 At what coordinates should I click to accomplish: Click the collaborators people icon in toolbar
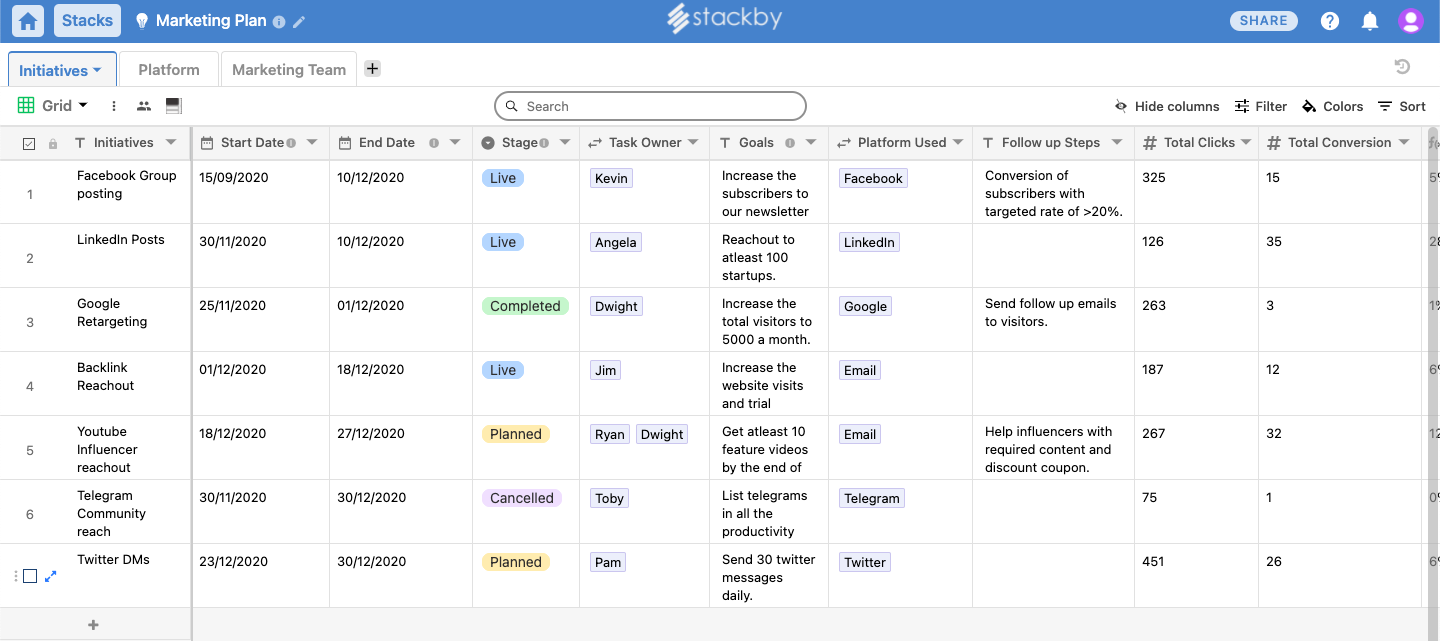[144, 106]
